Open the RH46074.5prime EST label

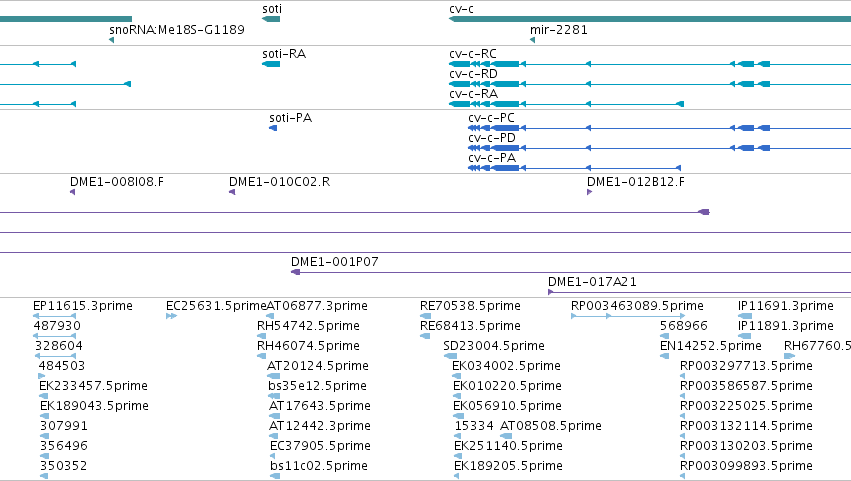[x=308, y=346]
